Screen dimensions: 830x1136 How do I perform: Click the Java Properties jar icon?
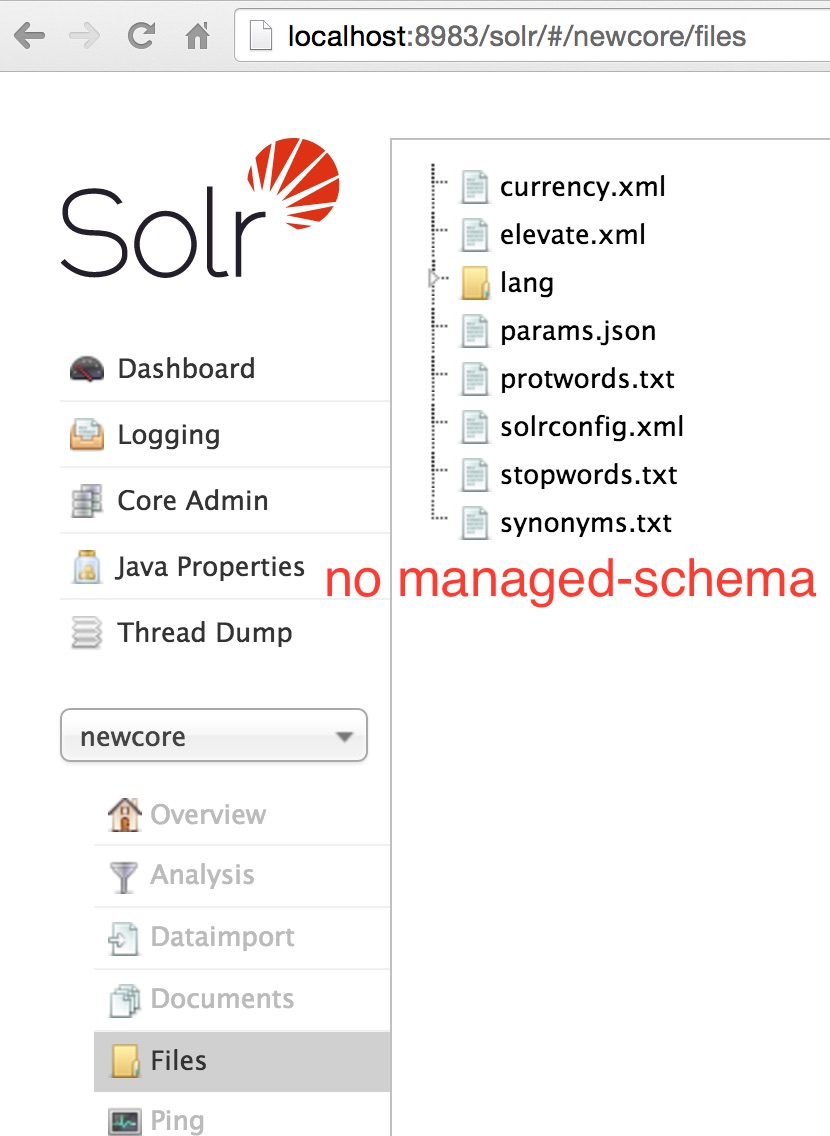click(87, 567)
